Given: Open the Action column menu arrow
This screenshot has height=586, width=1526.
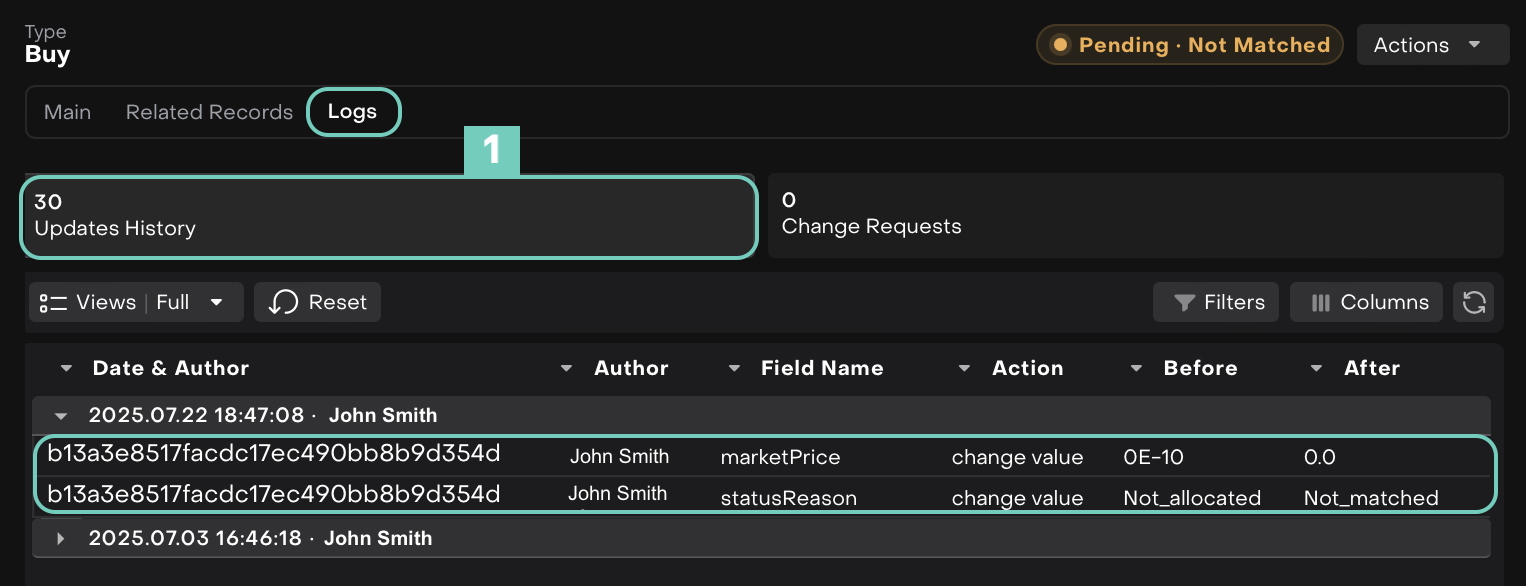Looking at the screenshot, I should click(964, 368).
